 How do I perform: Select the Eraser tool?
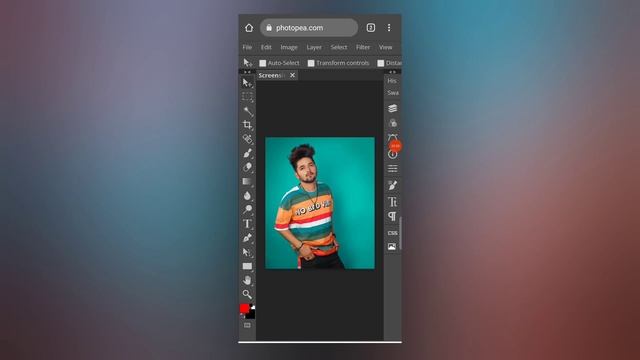click(x=247, y=167)
